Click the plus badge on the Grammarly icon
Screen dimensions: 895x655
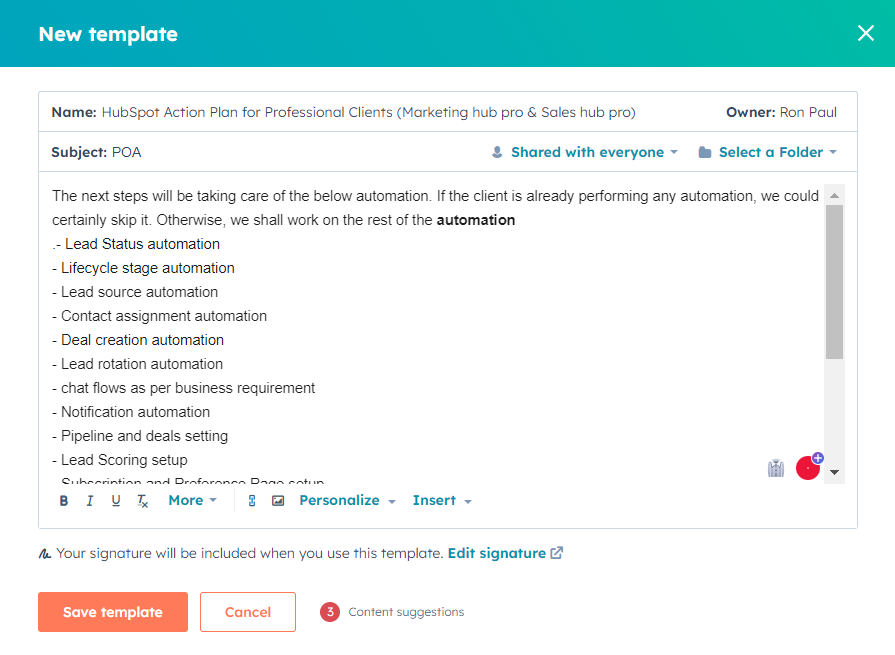click(818, 458)
